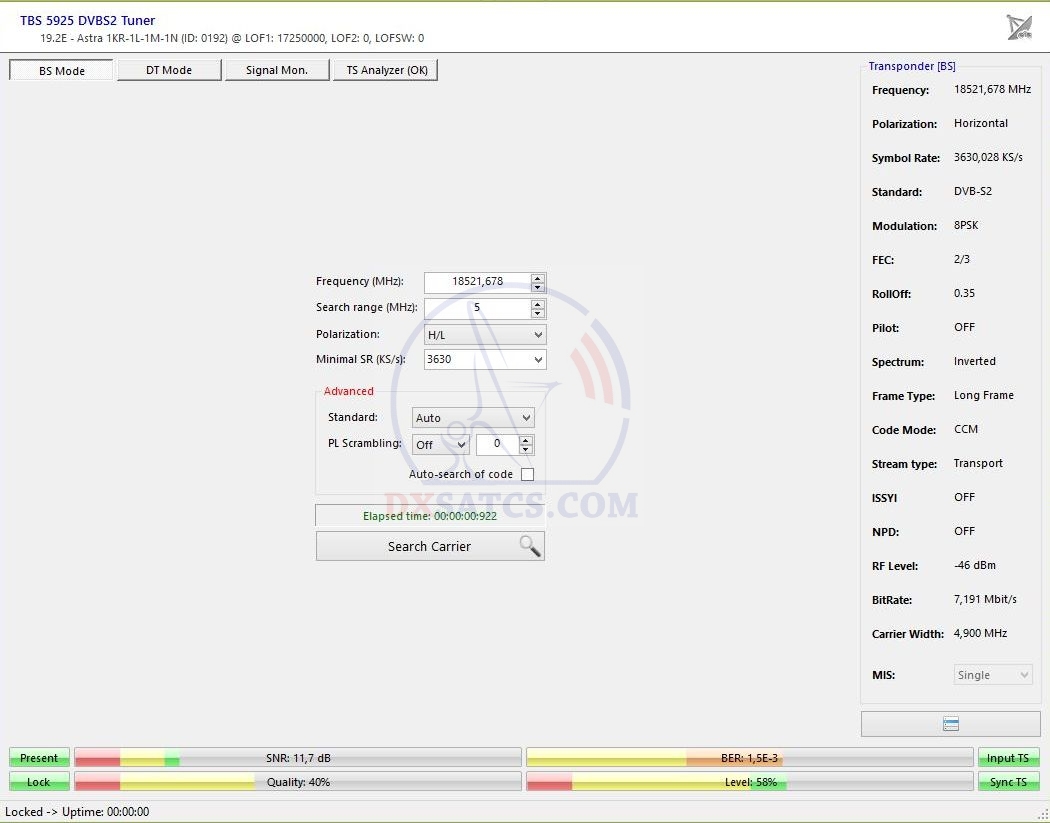Toggle the Present status indicator
Viewport: 1050px width, 823px height.
tap(39, 758)
